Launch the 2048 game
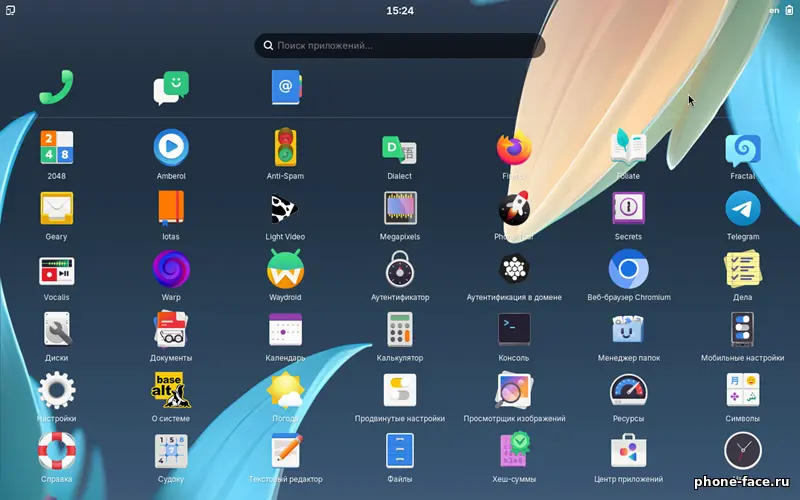This screenshot has width=800, height=500. 56,148
